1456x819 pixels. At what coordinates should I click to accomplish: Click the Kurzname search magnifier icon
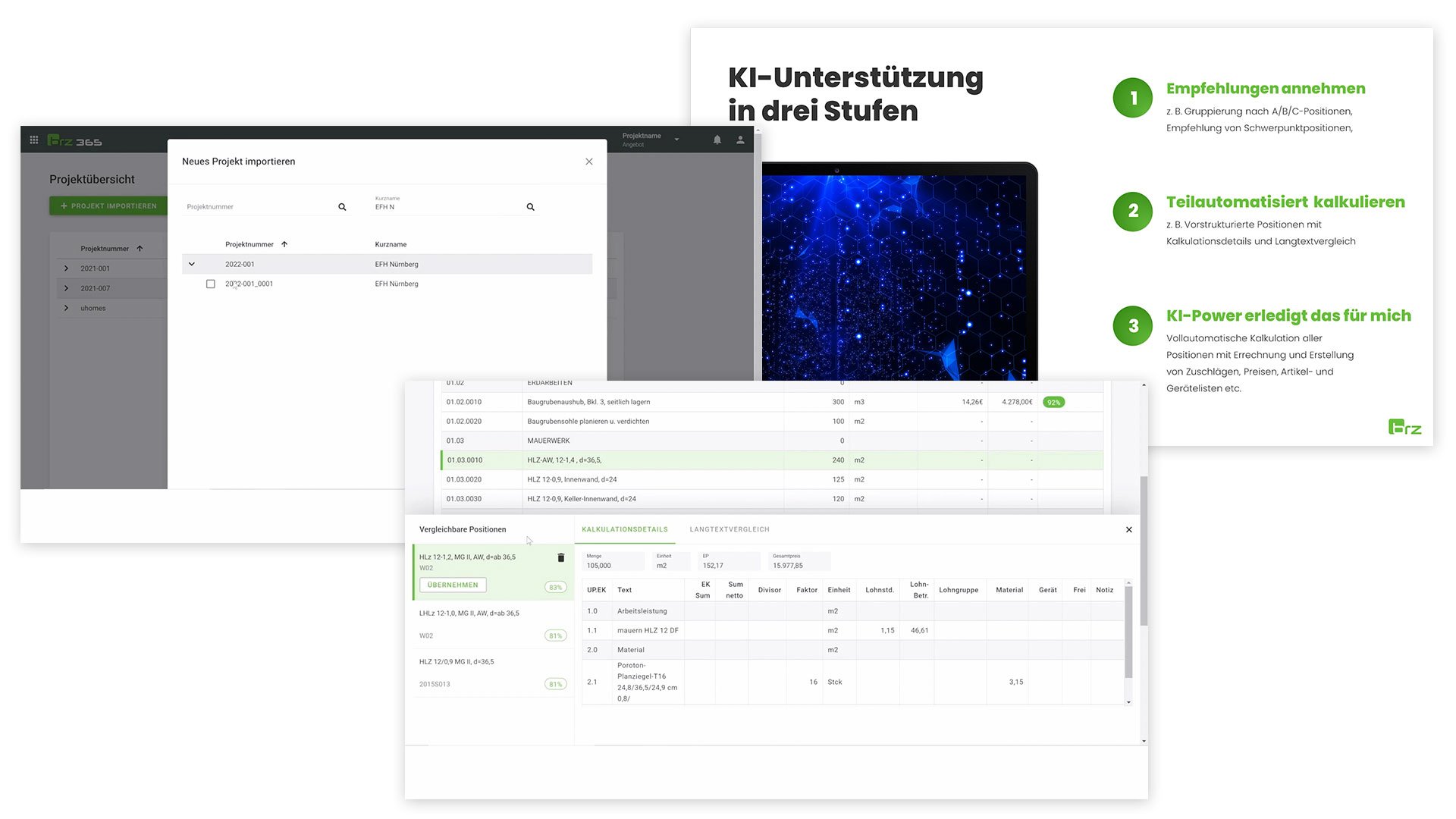[x=530, y=207]
